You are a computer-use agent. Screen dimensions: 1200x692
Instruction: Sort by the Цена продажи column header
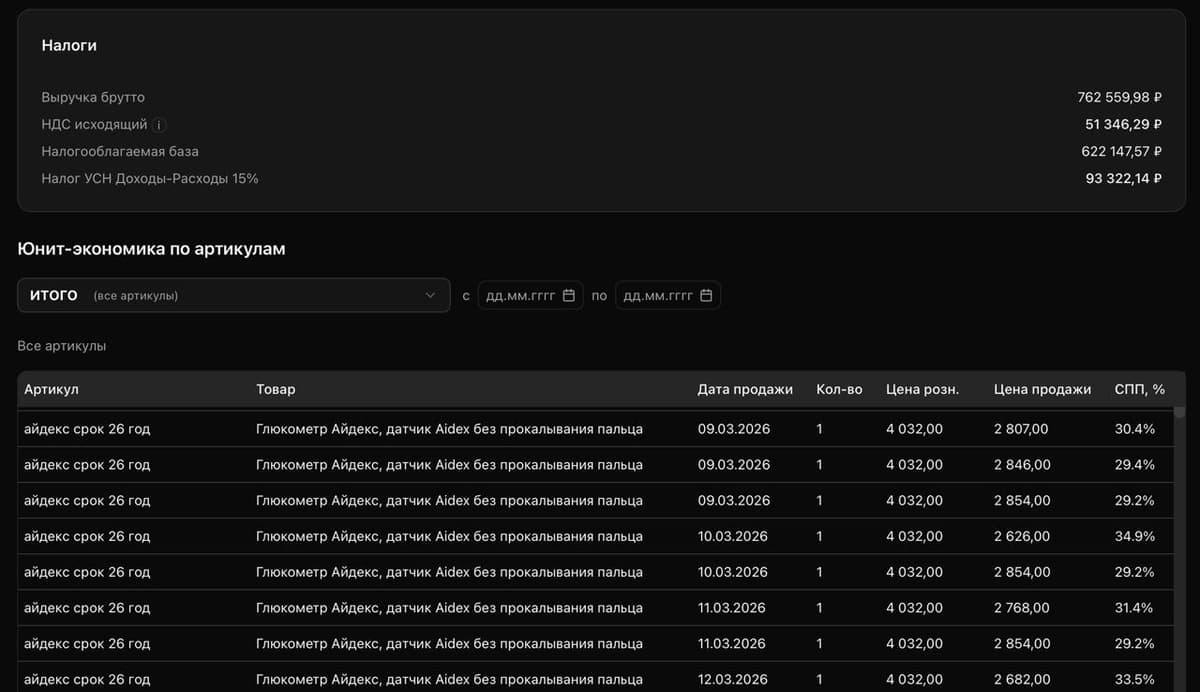click(1042, 389)
